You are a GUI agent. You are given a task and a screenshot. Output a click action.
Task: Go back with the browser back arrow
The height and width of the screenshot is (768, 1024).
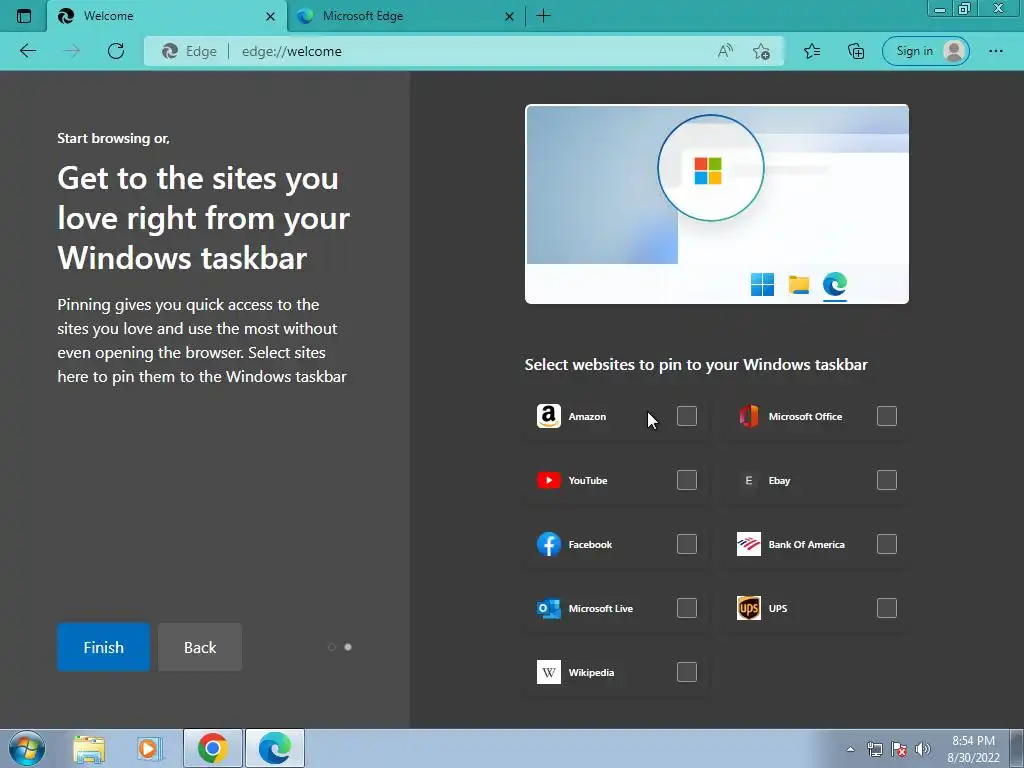tap(28, 51)
